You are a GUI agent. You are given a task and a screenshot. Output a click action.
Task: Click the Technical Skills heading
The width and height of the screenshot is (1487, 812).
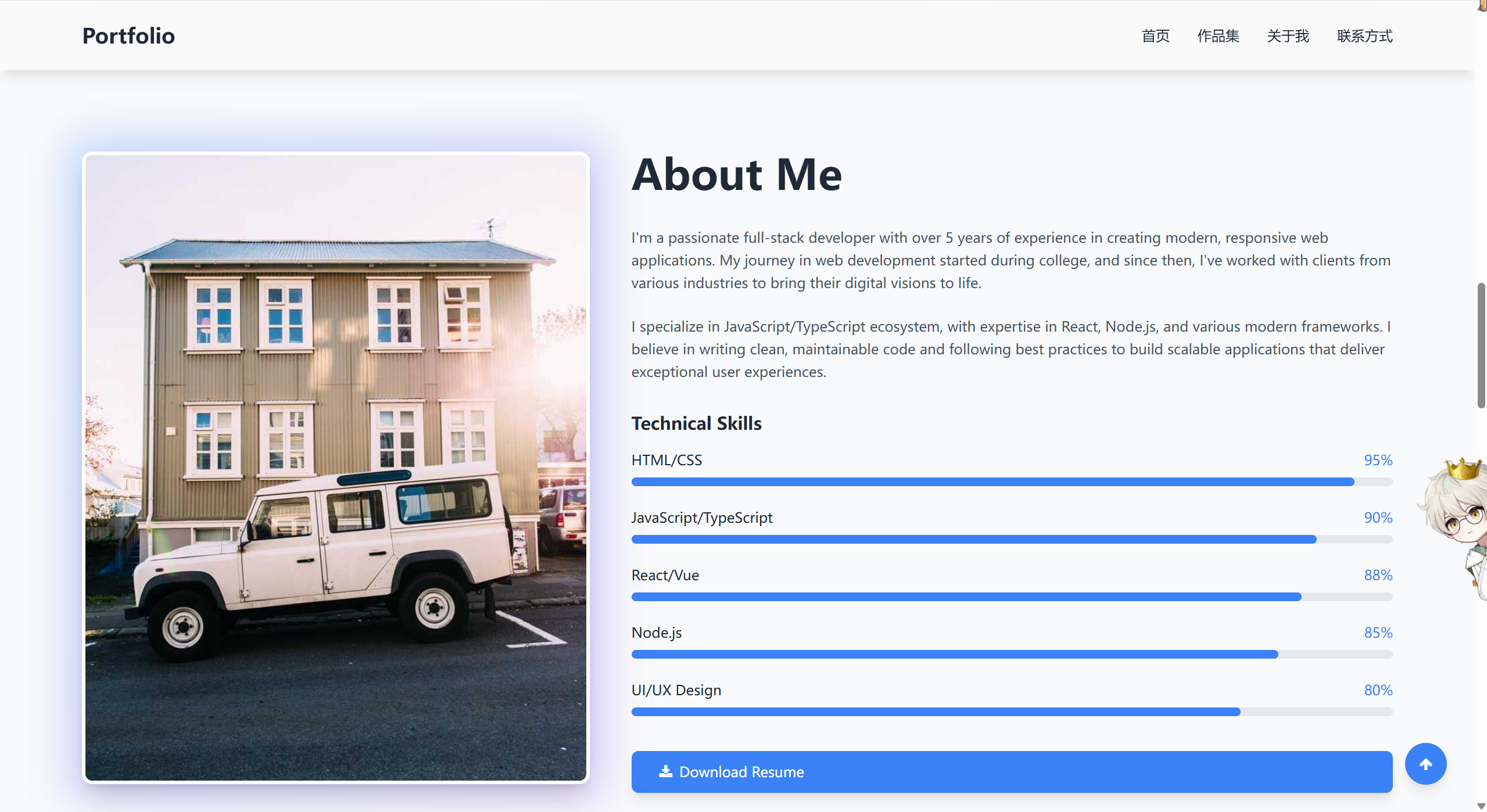click(696, 423)
